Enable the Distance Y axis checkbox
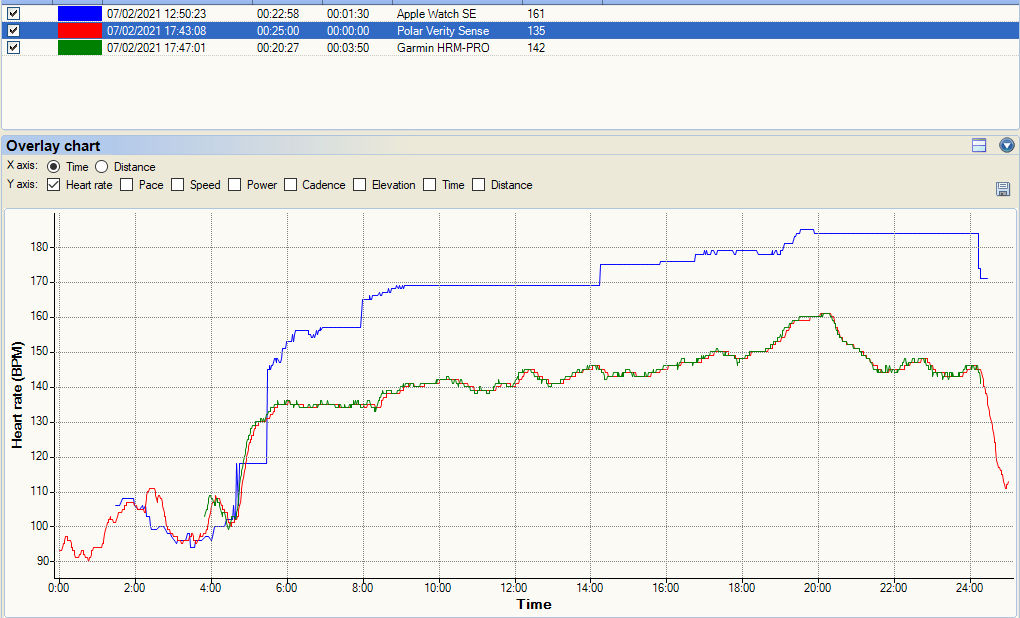 478,185
